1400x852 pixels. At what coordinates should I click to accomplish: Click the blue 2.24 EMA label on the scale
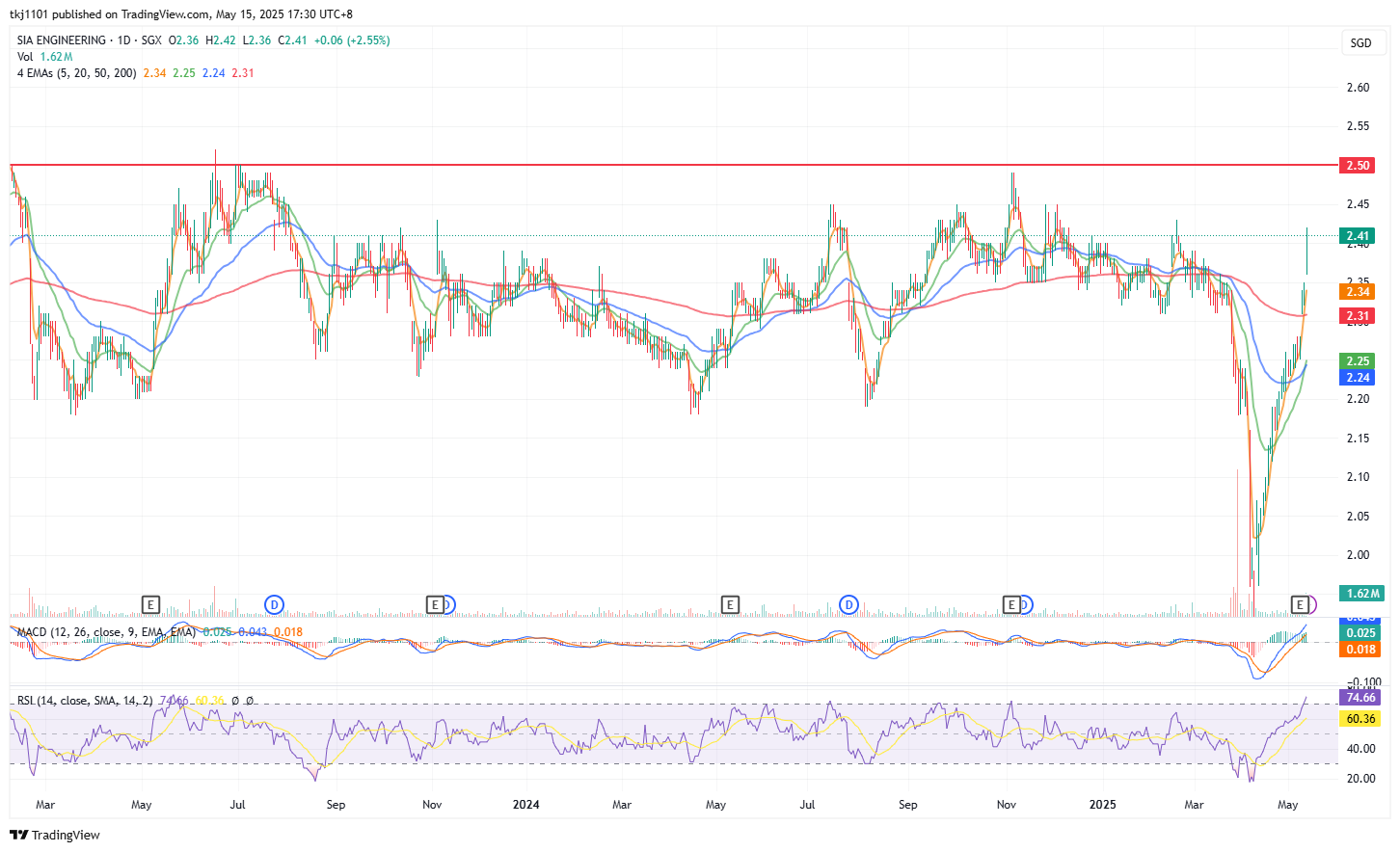(1358, 378)
